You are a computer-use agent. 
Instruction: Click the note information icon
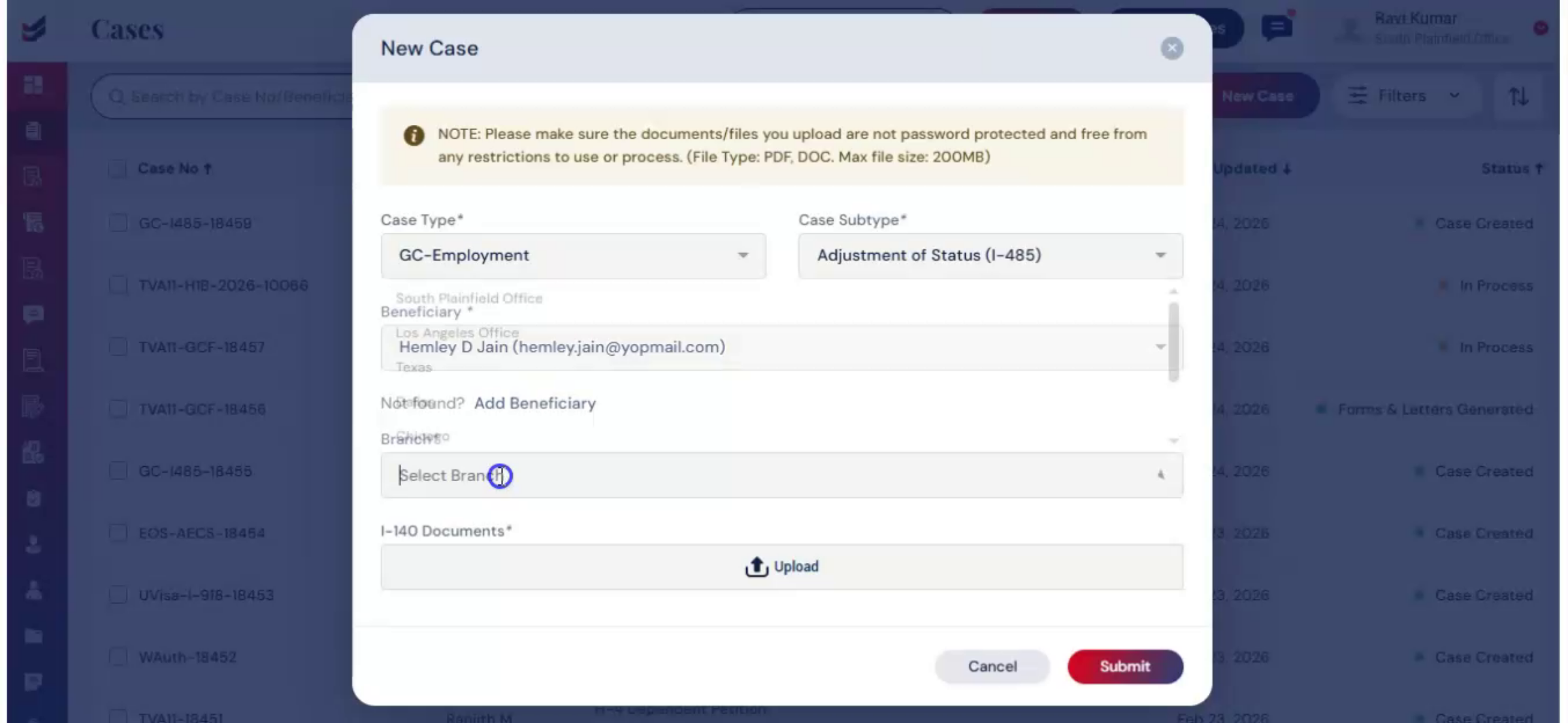coord(414,135)
